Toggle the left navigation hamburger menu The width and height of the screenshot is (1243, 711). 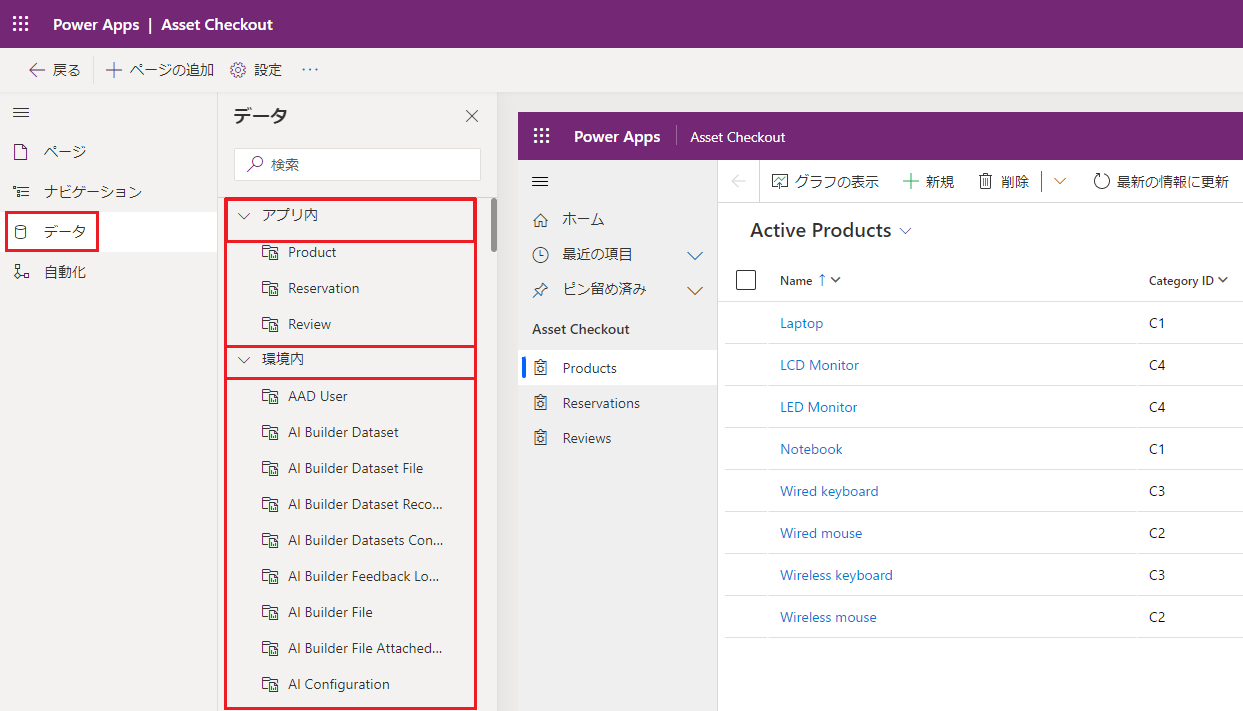(21, 113)
